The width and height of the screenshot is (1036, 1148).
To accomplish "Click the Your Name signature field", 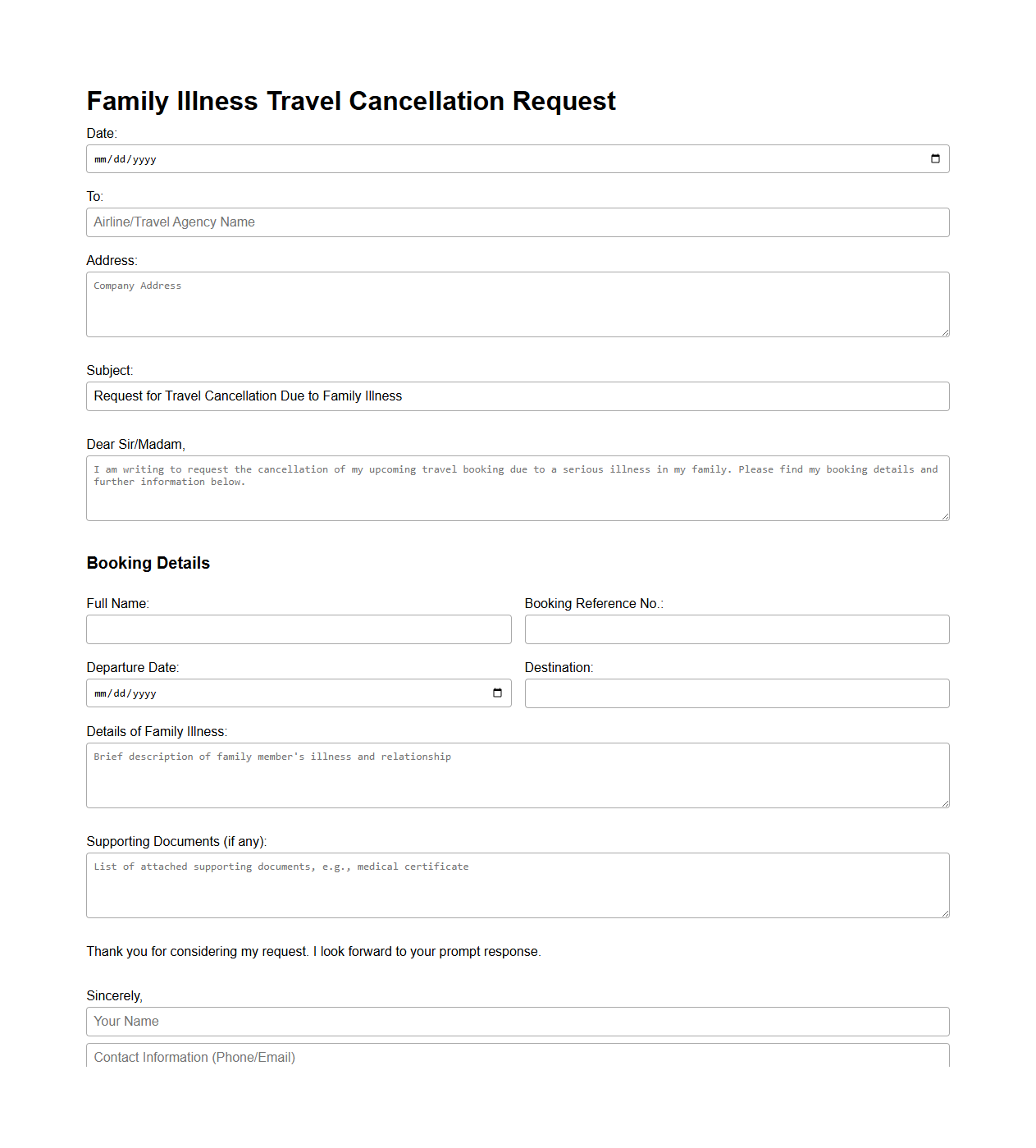I will tap(518, 1021).
